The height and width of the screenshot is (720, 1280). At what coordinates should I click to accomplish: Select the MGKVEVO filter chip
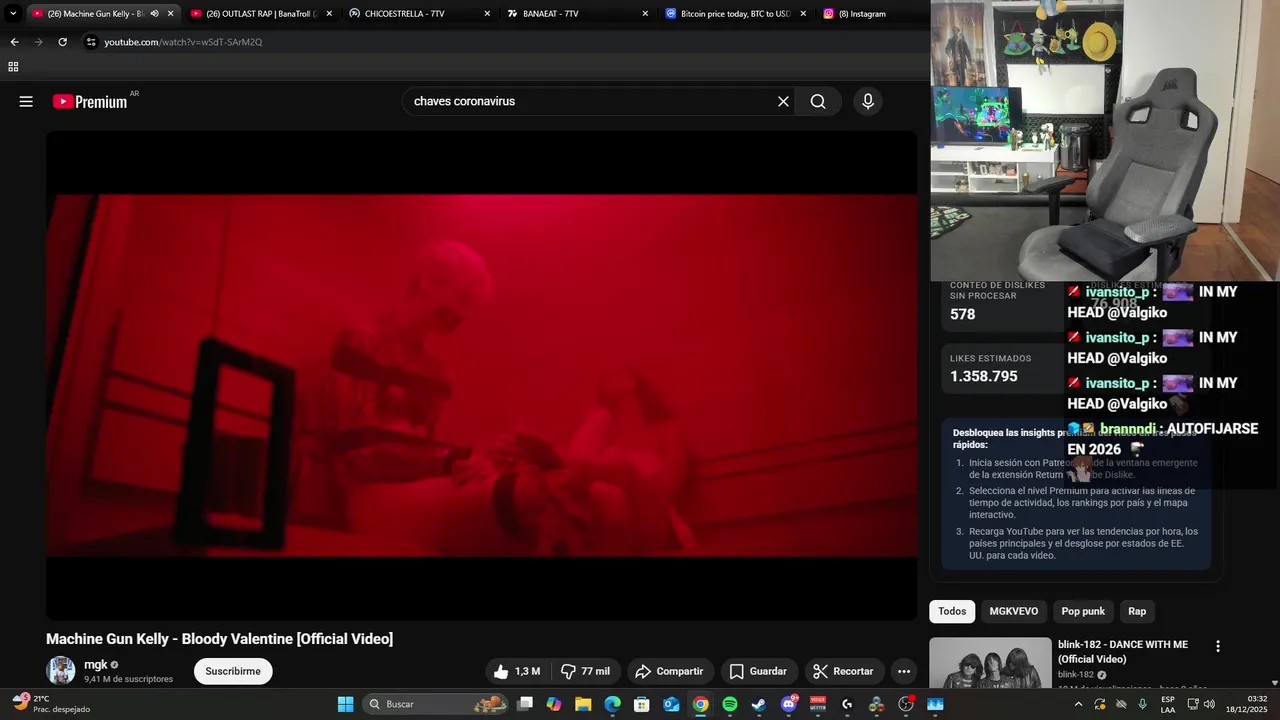(1014, 611)
